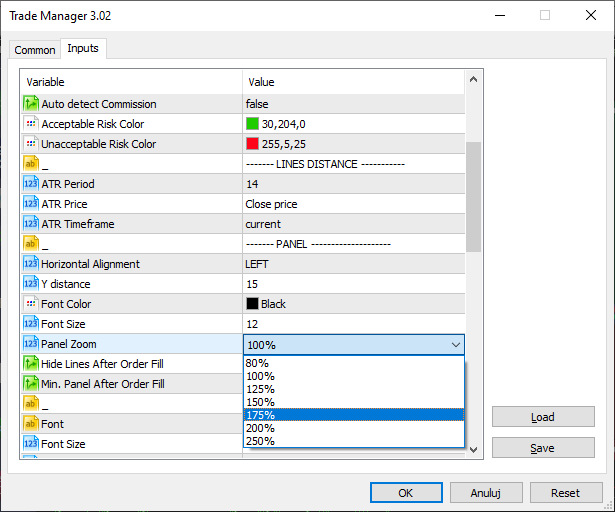Collapse the Panel Zoom dropdown arrow
The width and height of the screenshot is (615, 512).
click(456, 344)
